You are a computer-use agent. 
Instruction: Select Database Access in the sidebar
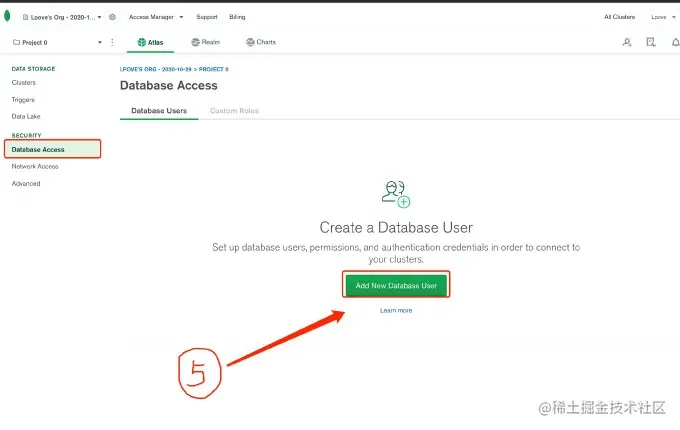coord(52,149)
